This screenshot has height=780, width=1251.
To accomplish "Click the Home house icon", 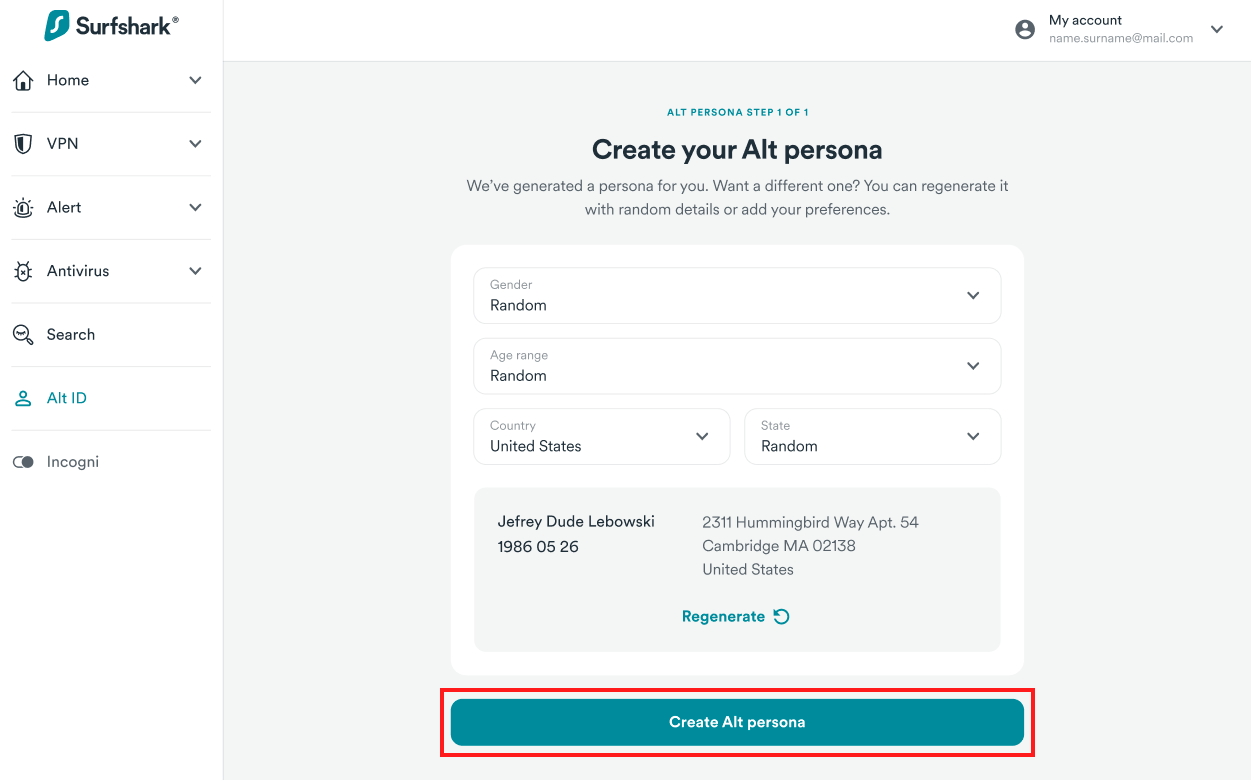I will 23,80.
